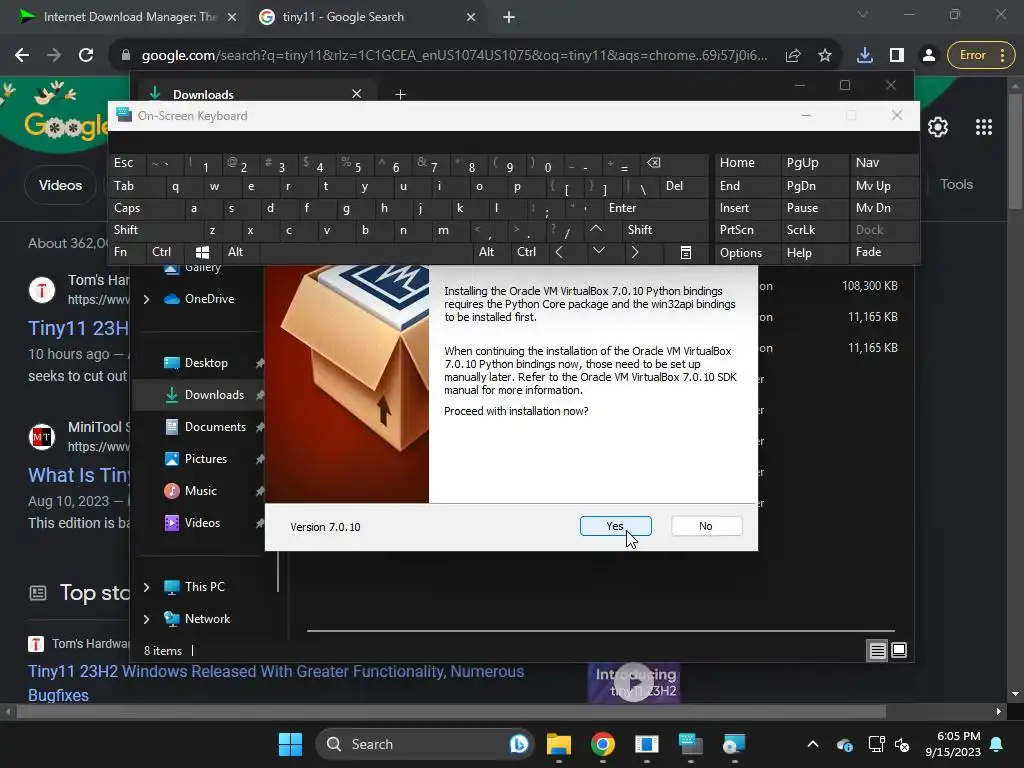Toggle the ScrLk key on On-Screen Keyboard
This screenshot has height=768, width=1024.
(x=813, y=231)
